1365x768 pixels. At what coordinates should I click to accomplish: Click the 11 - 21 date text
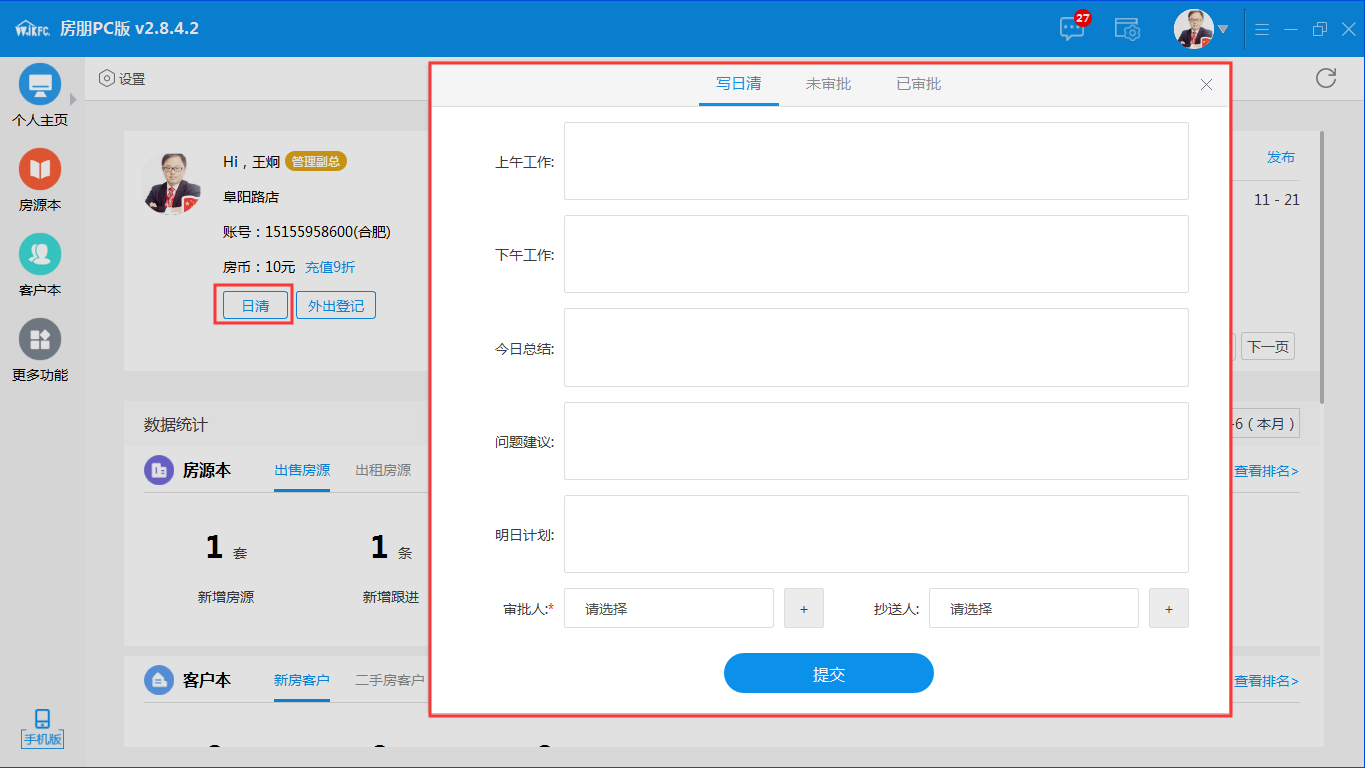point(1277,200)
